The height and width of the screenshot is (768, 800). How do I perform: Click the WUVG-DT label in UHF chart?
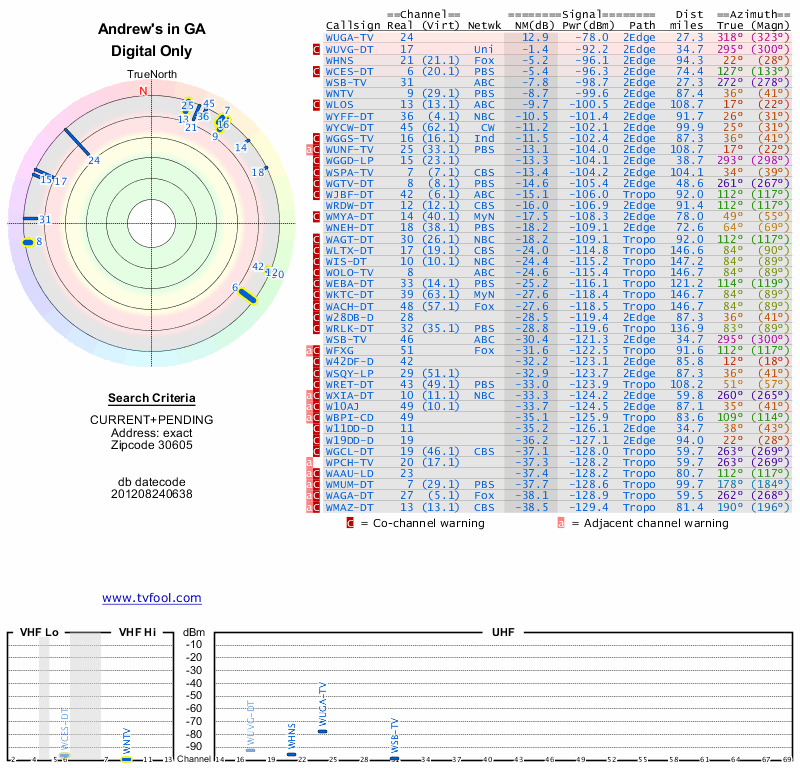[x=251, y=724]
